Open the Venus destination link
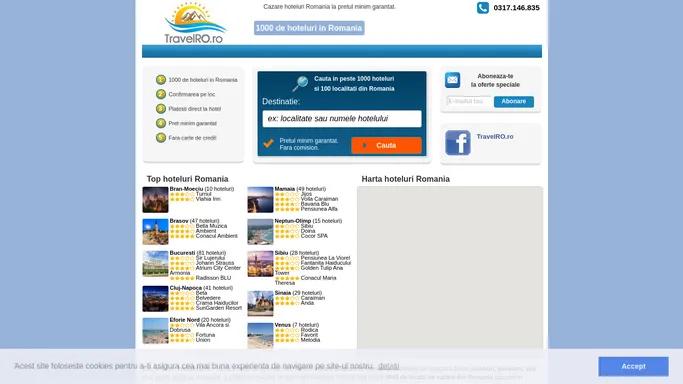 (x=283, y=325)
